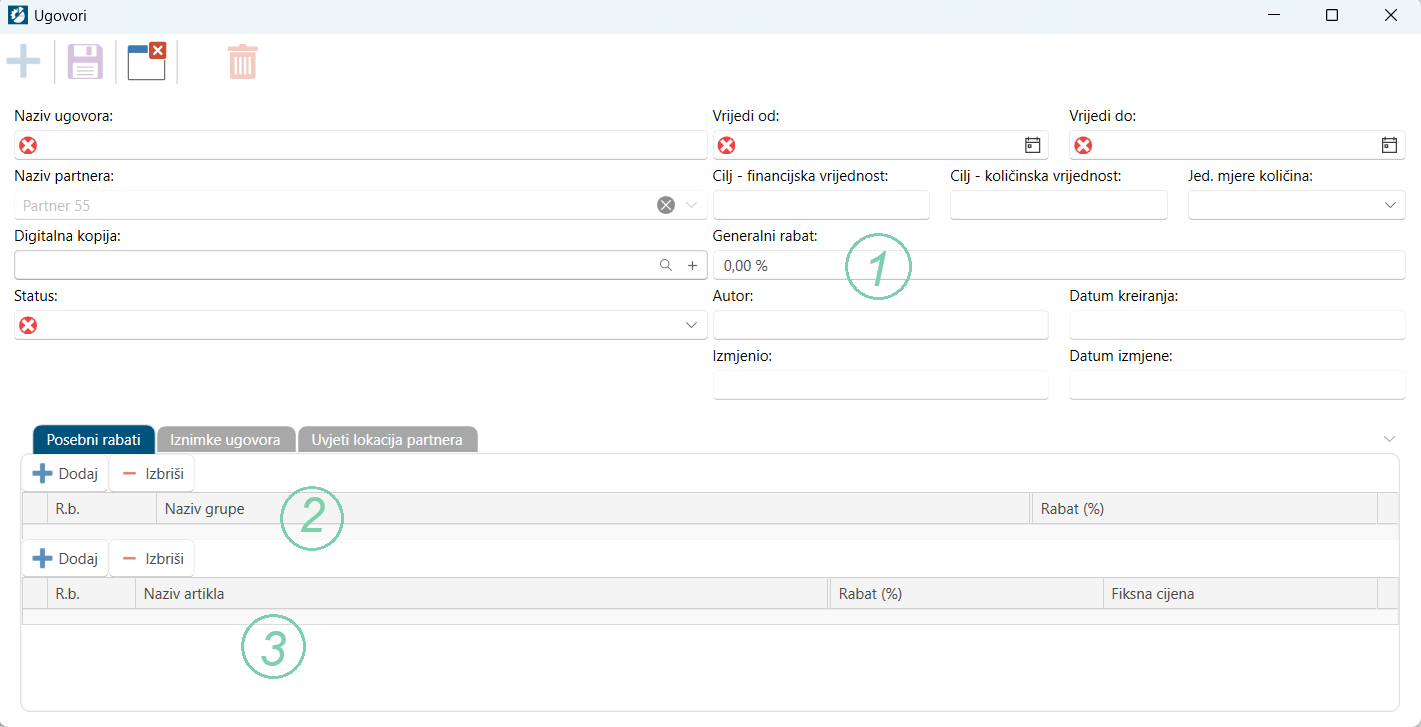1421x727 pixels.
Task: Click the error icon in Naziv ugovora
Action: pyautogui.click(x=28, y=146)
